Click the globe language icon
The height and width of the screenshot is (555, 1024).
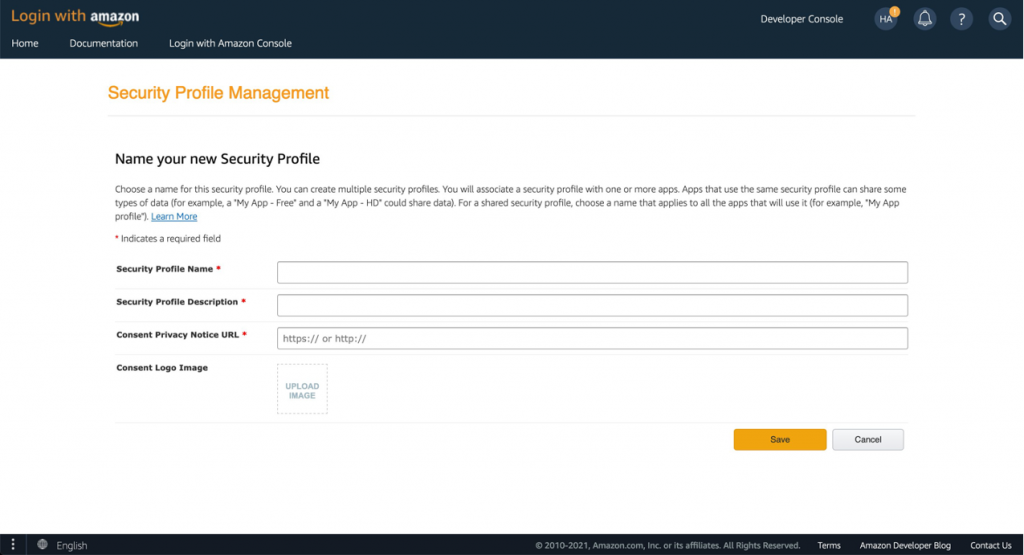tap(42, 545)
